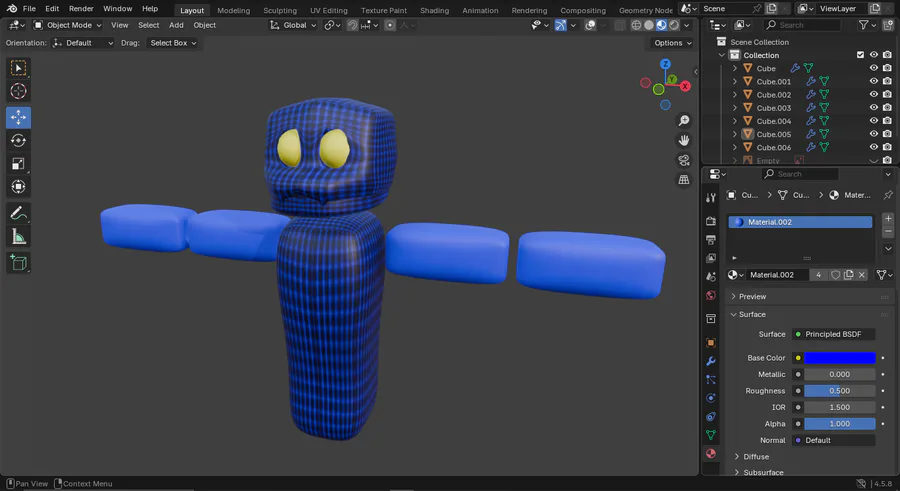Open the Render properties tab
The width and height of the screenshot is (900, 491).
coord(711,221)
